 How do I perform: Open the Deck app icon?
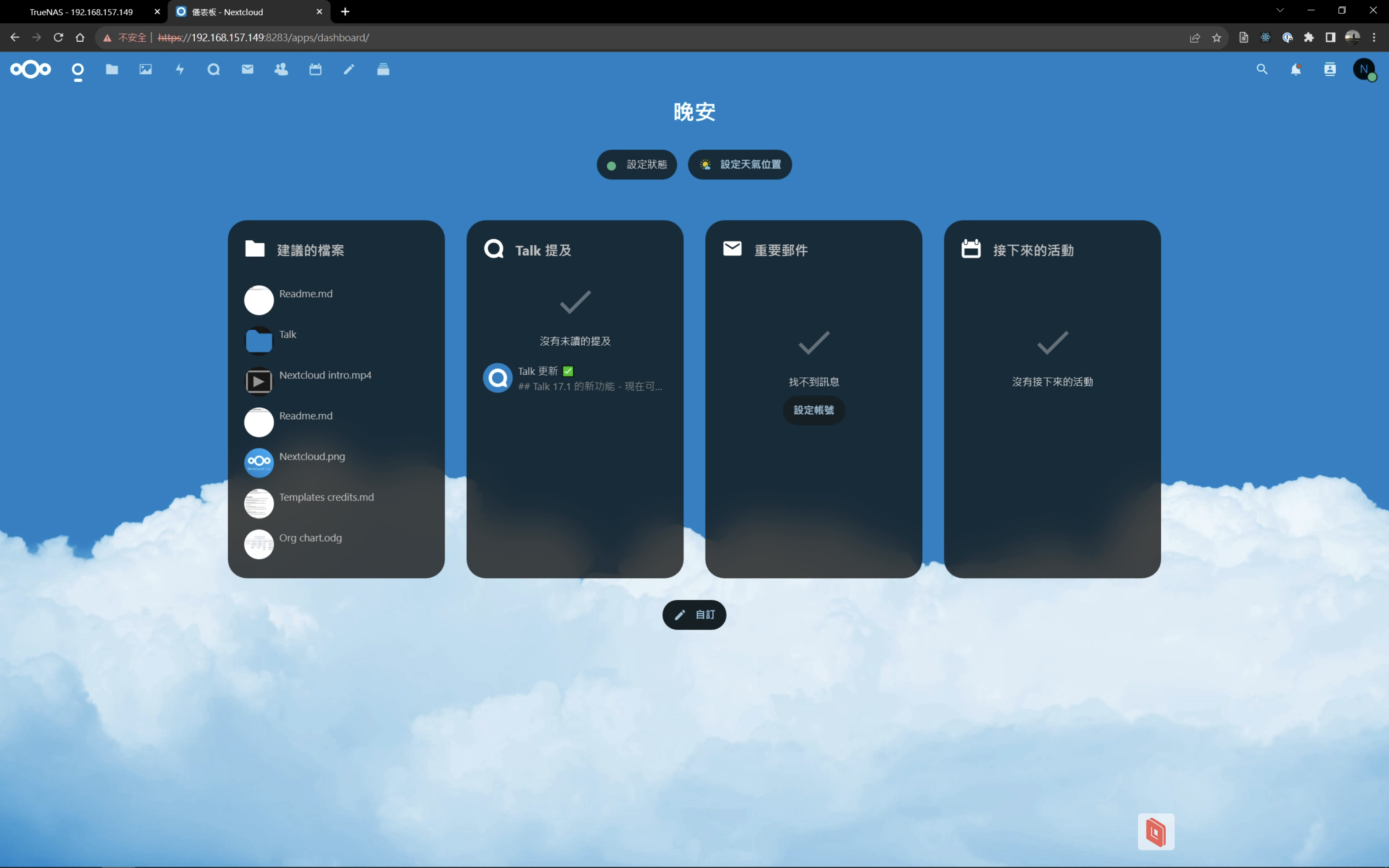pyautogui.click(x=383, y=69)
